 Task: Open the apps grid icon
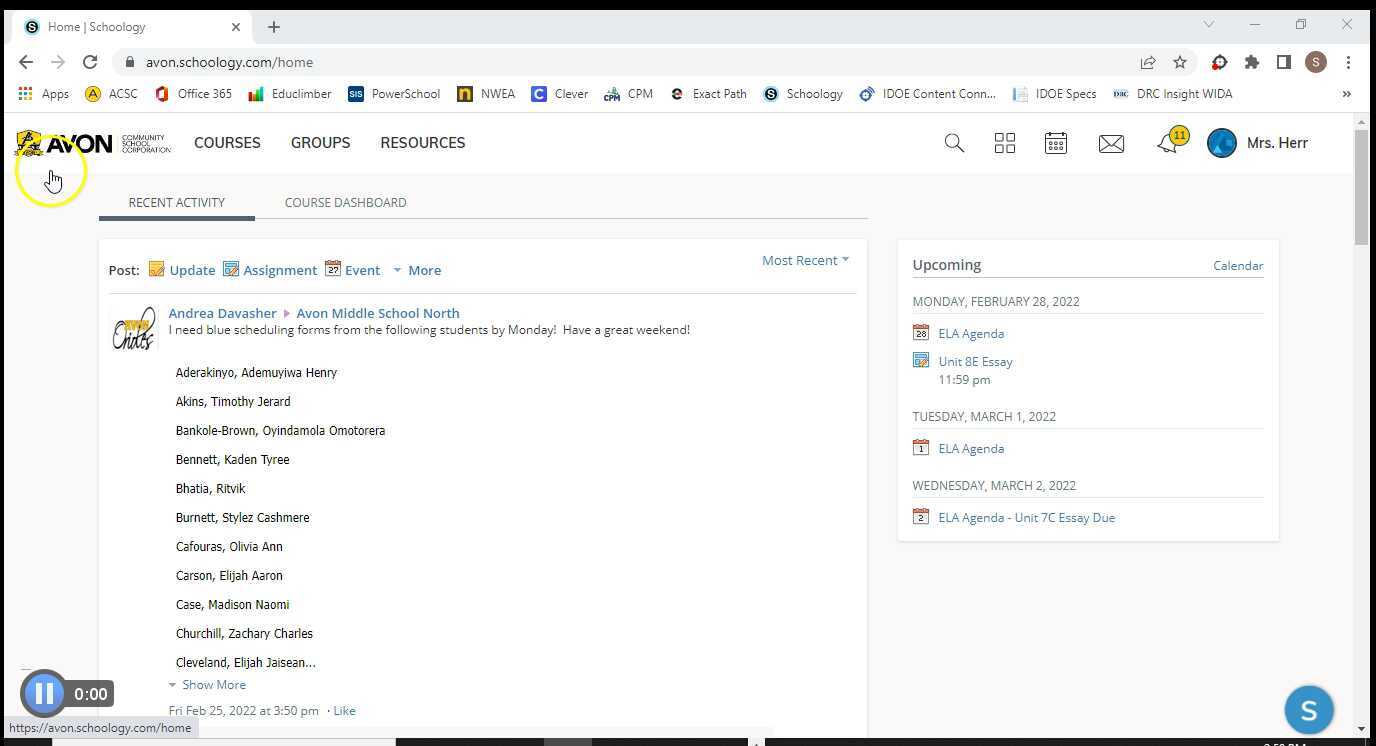(1004, 142)
